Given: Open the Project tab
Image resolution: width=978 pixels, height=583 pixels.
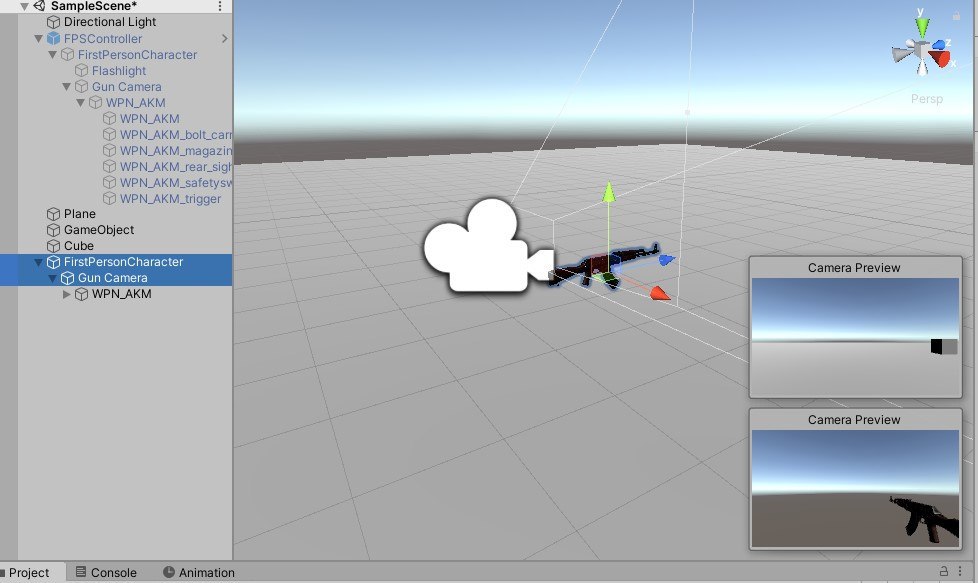Looking at the screenshot, I should point(29,572).
